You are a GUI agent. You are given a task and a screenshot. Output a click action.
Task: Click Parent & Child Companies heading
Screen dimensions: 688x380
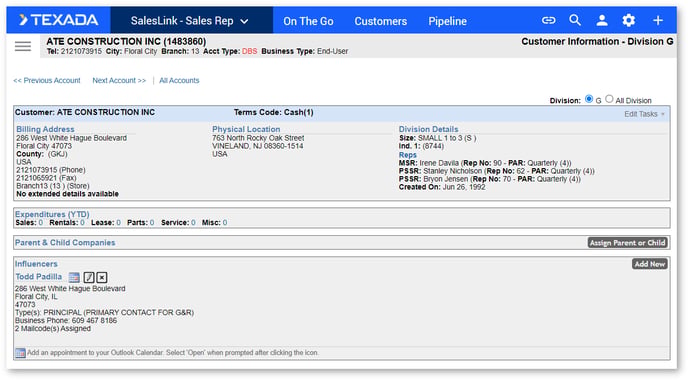point(65,243)
